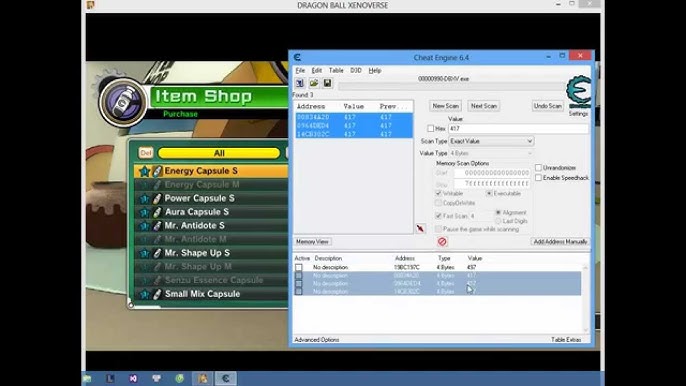Open the File menu

pos(300,70)
